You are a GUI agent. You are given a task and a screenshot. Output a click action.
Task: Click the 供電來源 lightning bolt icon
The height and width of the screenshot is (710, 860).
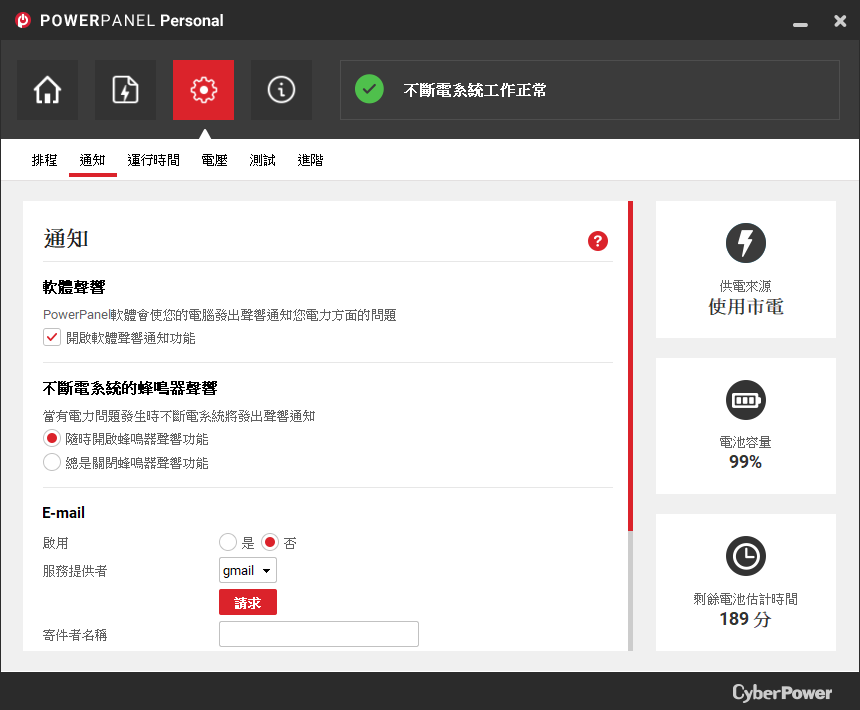tap(745, 243)
